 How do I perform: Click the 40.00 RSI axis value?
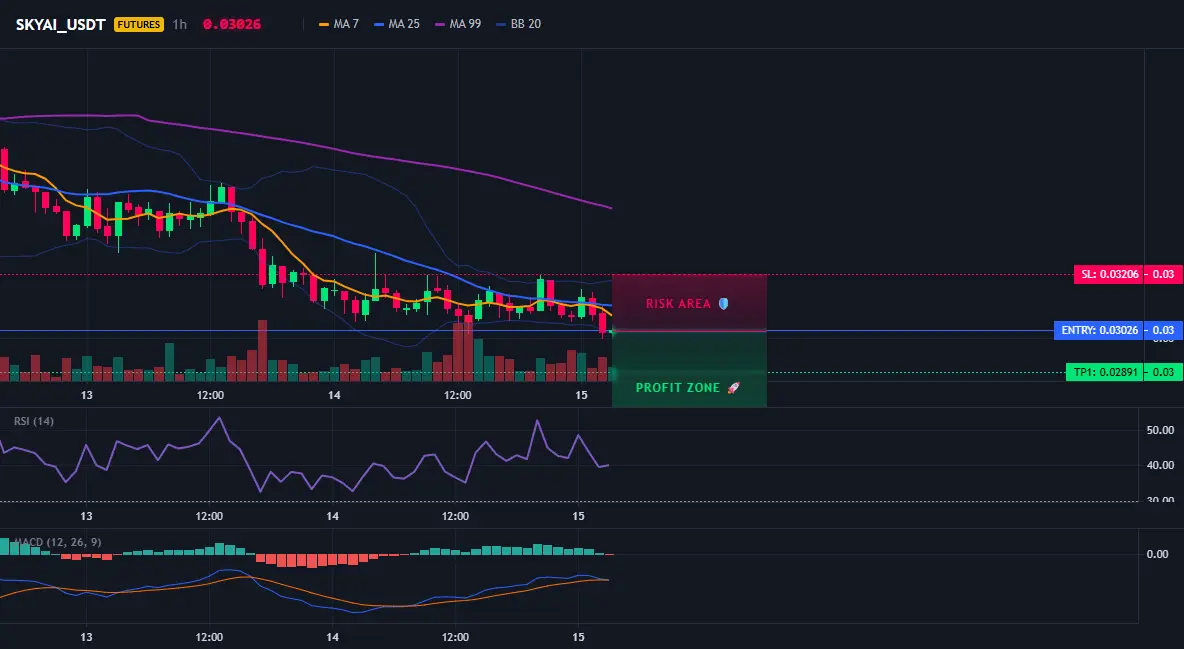1160,465
